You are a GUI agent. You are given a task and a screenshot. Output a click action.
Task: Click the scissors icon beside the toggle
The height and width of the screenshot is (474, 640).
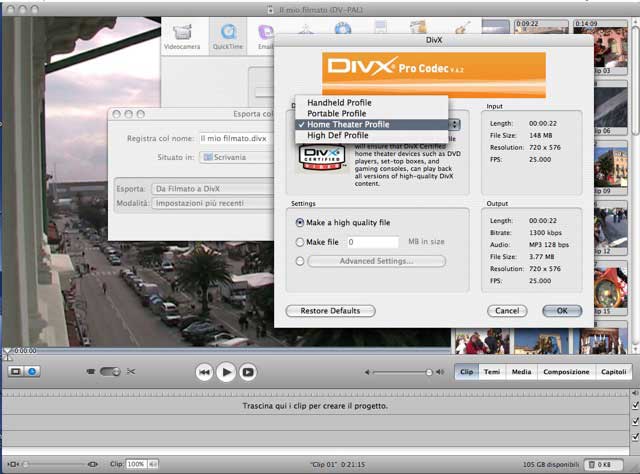point(131,372)
